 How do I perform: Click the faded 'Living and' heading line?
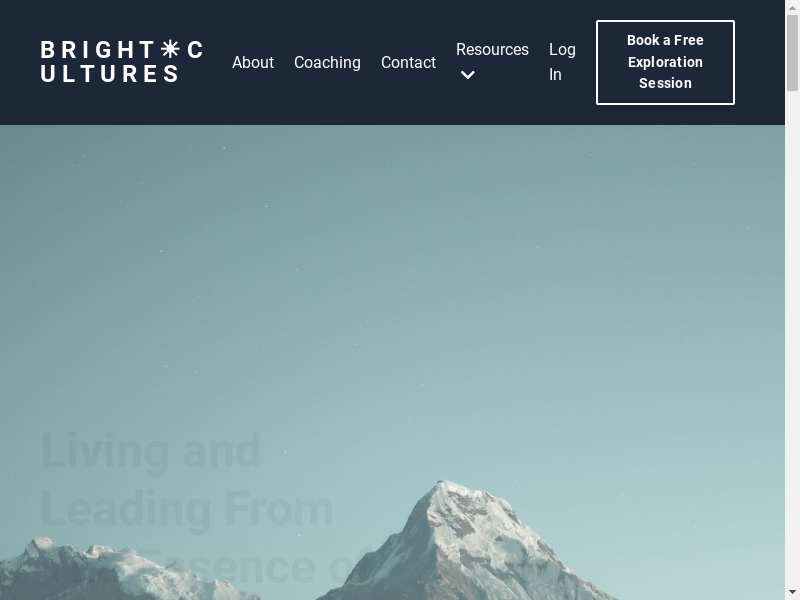coord(151,451)
